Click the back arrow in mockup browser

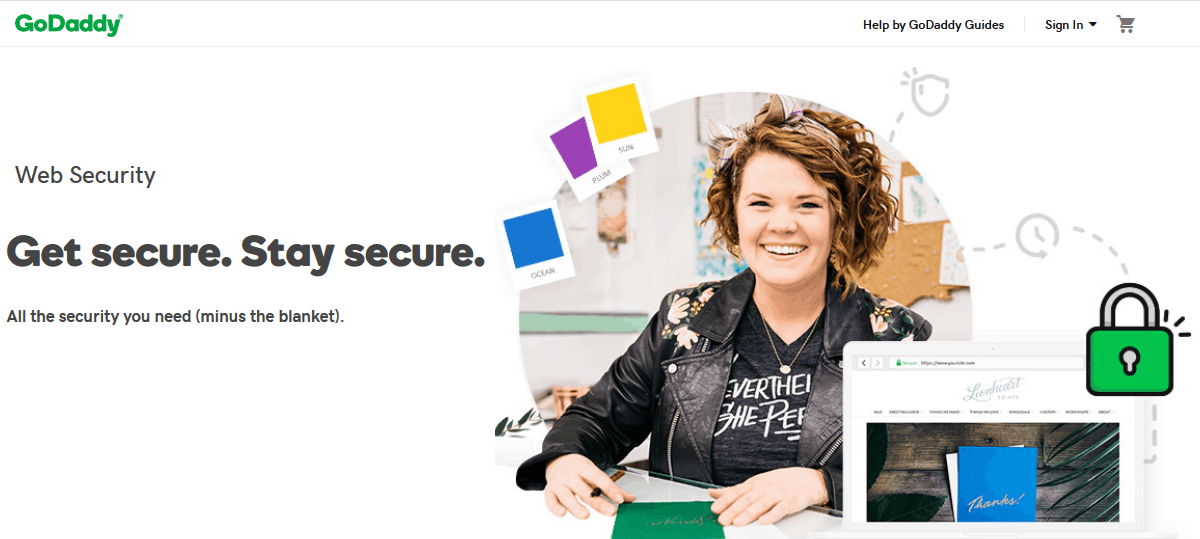tap(864, 363)
